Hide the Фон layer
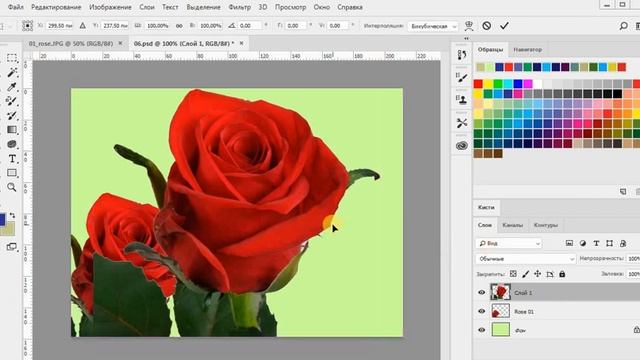This screenshot has height=360, width=640. tap(482, 330)
